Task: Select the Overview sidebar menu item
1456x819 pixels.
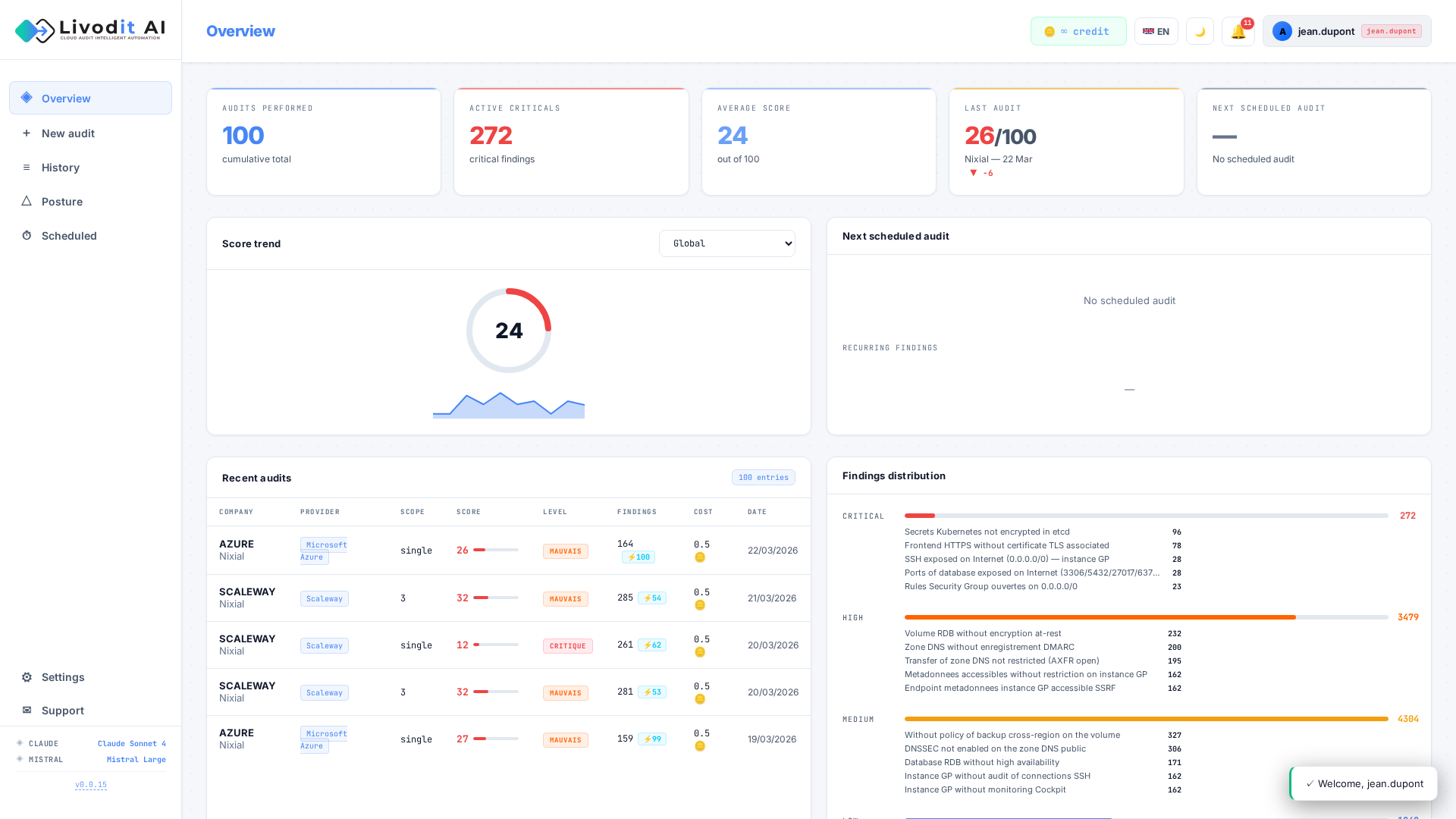Action: coord(90,99)
